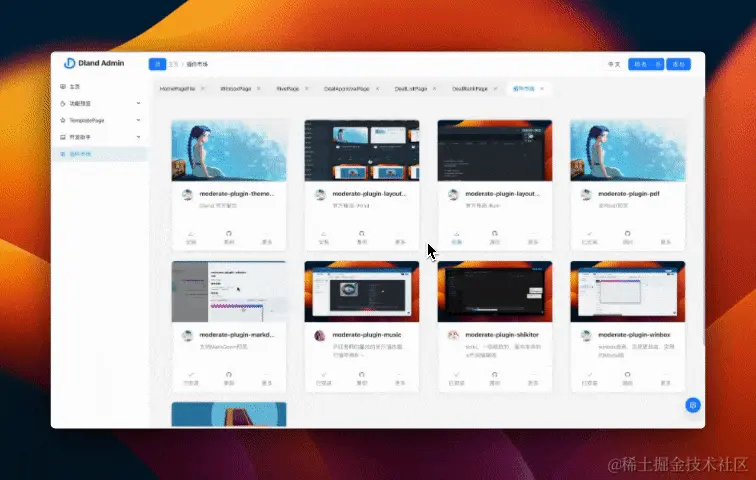Click the moderate-plugin-winbox title
The width and height of the screenshot is (756, 480).
[x=634, y=334]
